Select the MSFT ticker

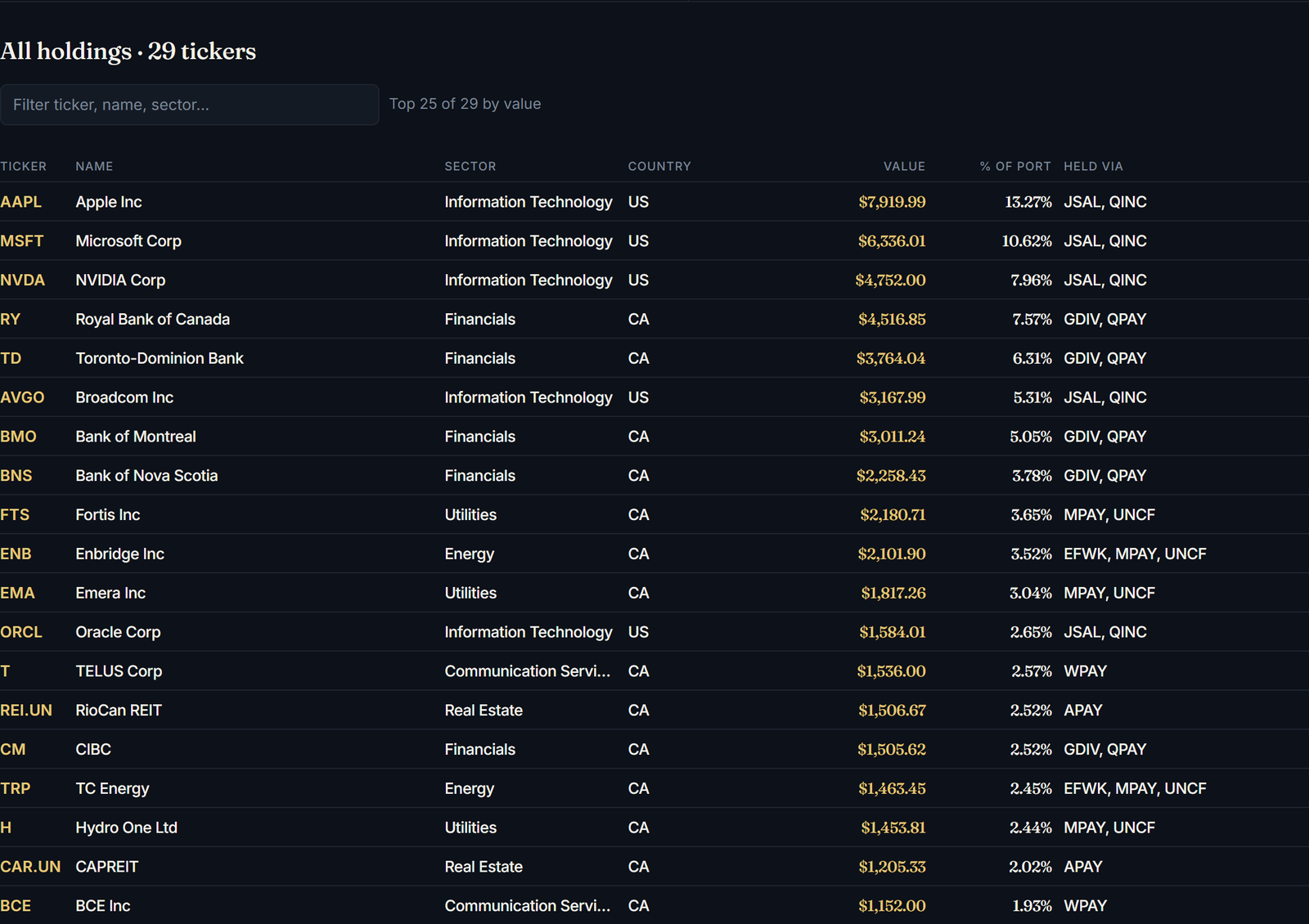point(22,241)
